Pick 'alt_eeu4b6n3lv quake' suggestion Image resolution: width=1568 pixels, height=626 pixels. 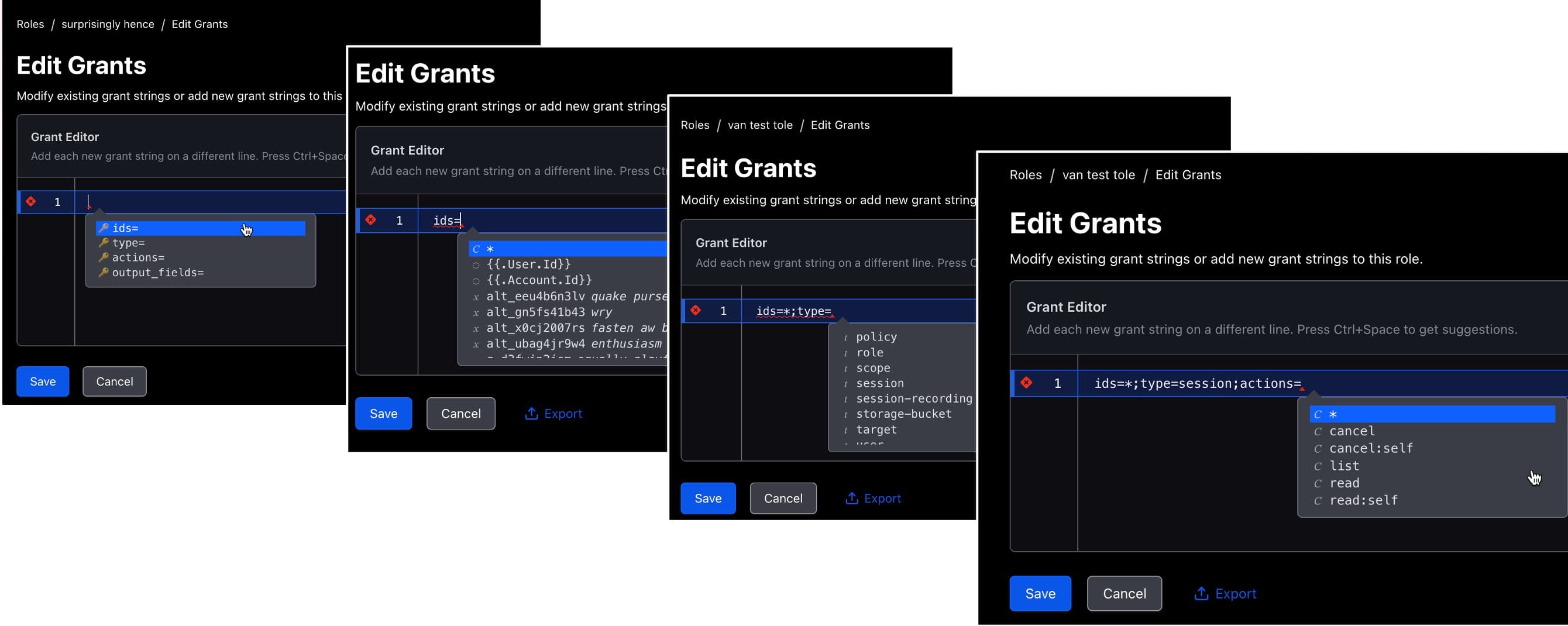pos(568,296)
